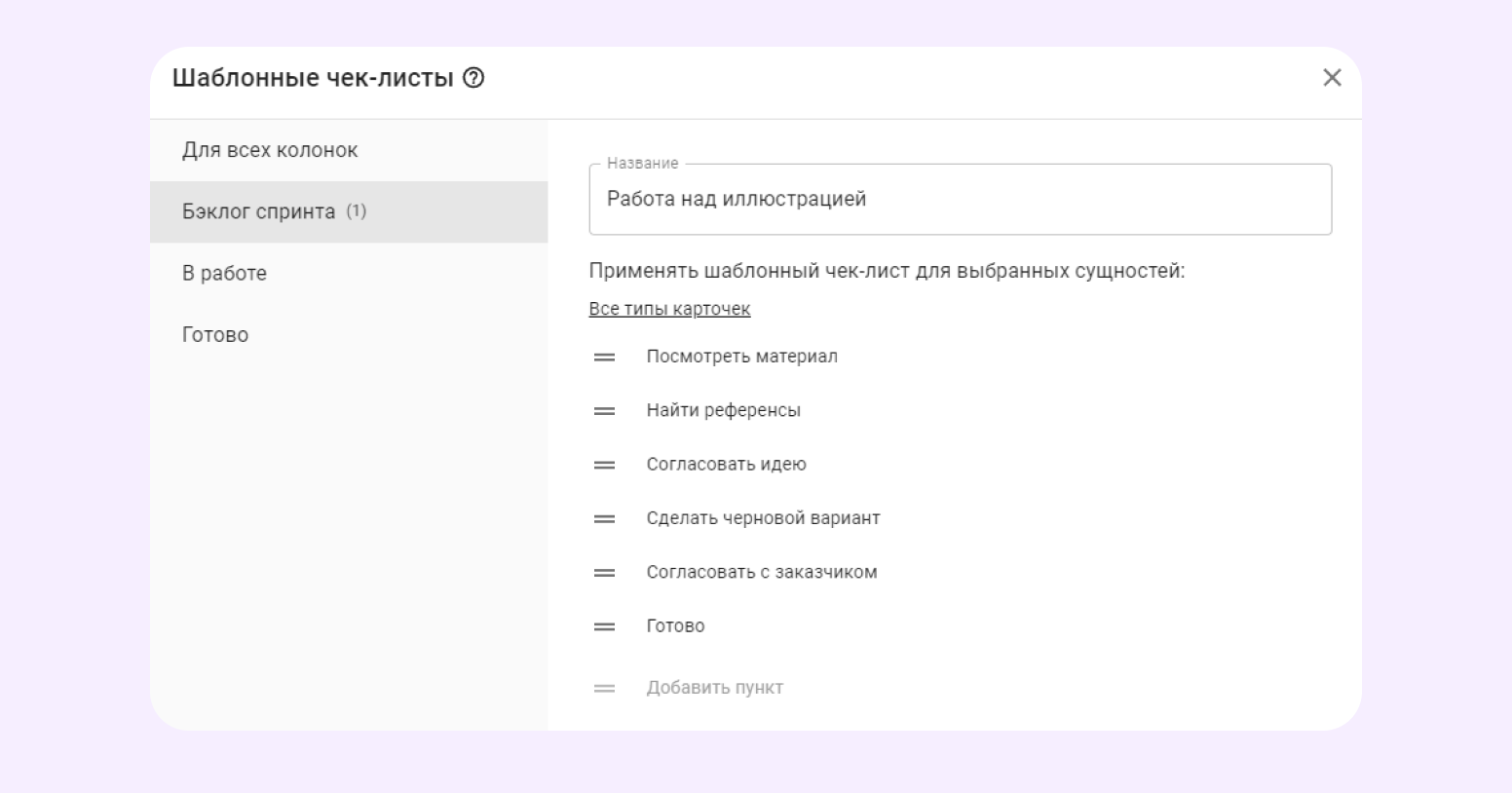The image size is (1512, 793).
Task: Select the Для всех колонок section
Action: pos(349,150)
